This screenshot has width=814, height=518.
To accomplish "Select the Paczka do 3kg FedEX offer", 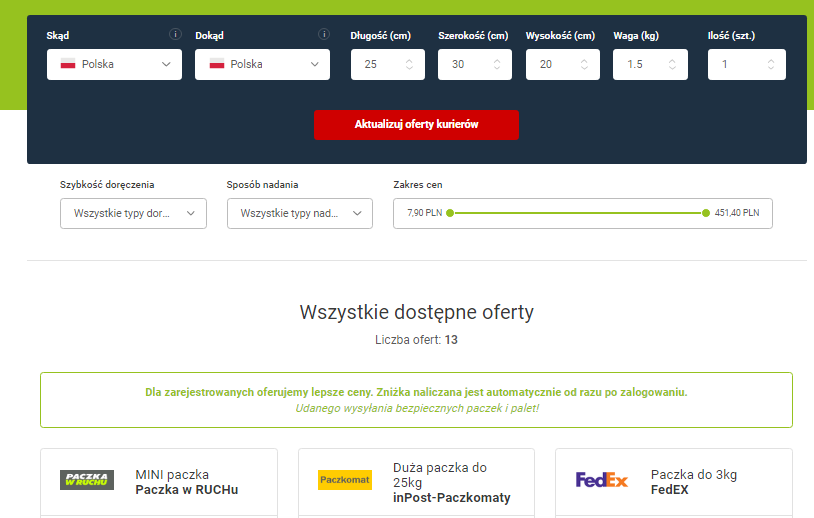I will point(693,481).
